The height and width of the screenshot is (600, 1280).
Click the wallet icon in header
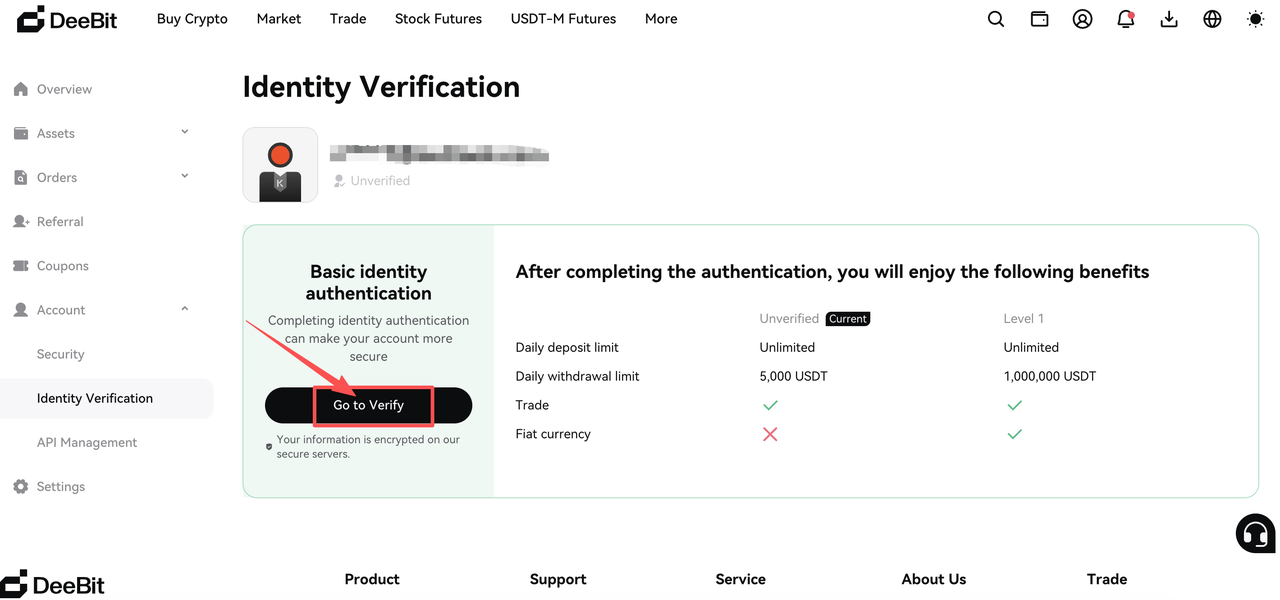[x=1040, y=19]
